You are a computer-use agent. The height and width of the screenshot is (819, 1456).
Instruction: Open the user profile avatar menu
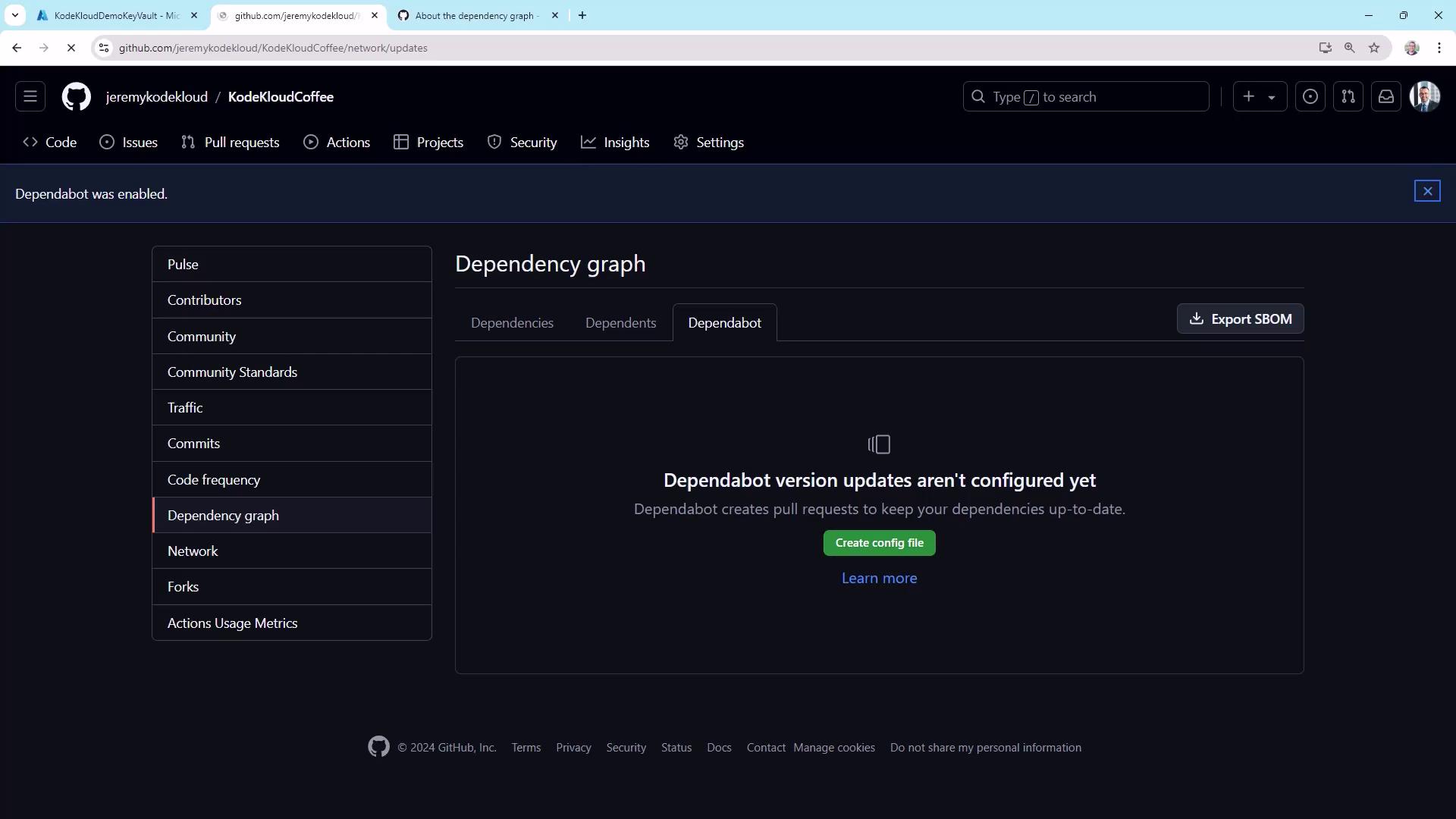pos(1424,96)
